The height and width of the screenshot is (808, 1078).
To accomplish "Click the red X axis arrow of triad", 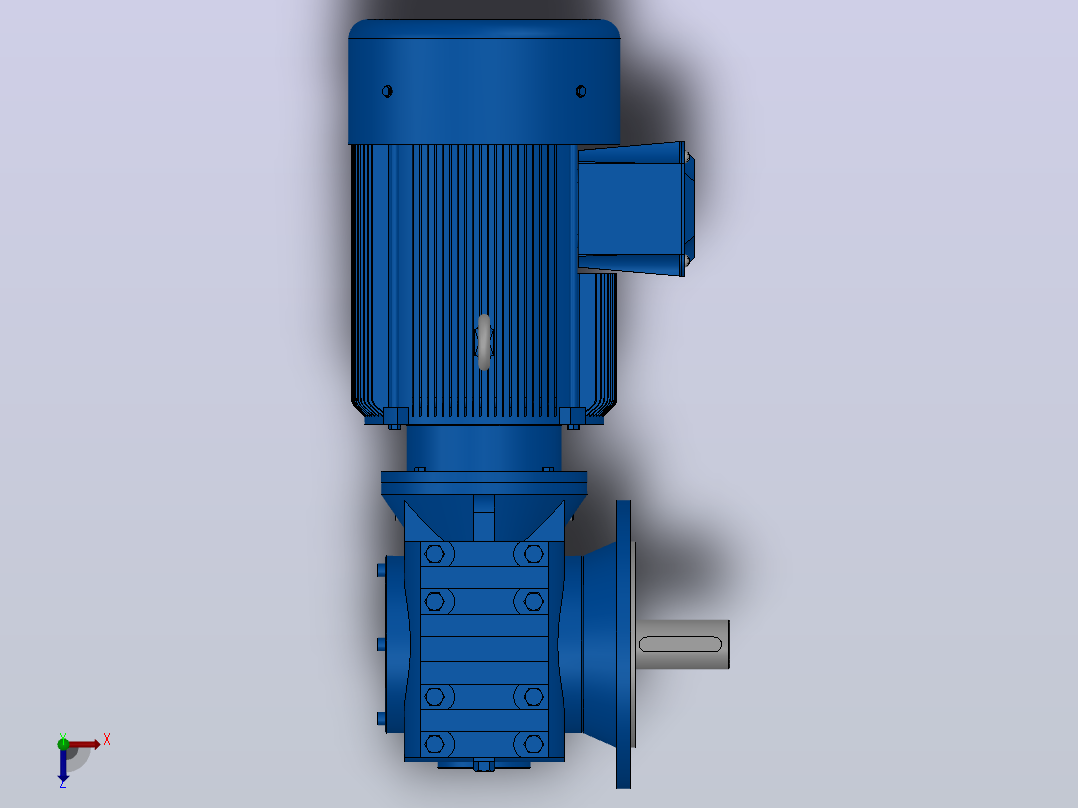I will point(84,745).
